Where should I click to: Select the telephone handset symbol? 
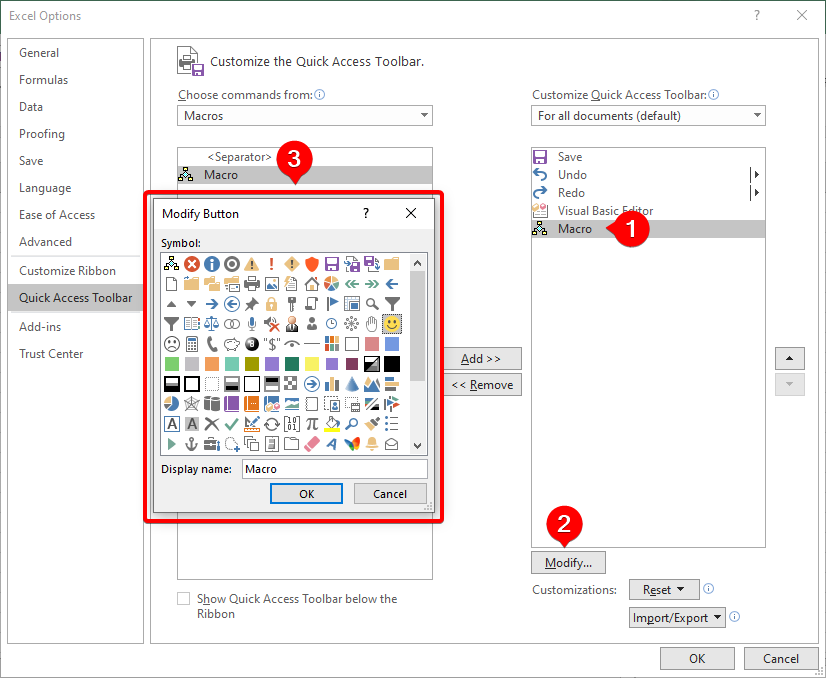[x=212, y=343]
